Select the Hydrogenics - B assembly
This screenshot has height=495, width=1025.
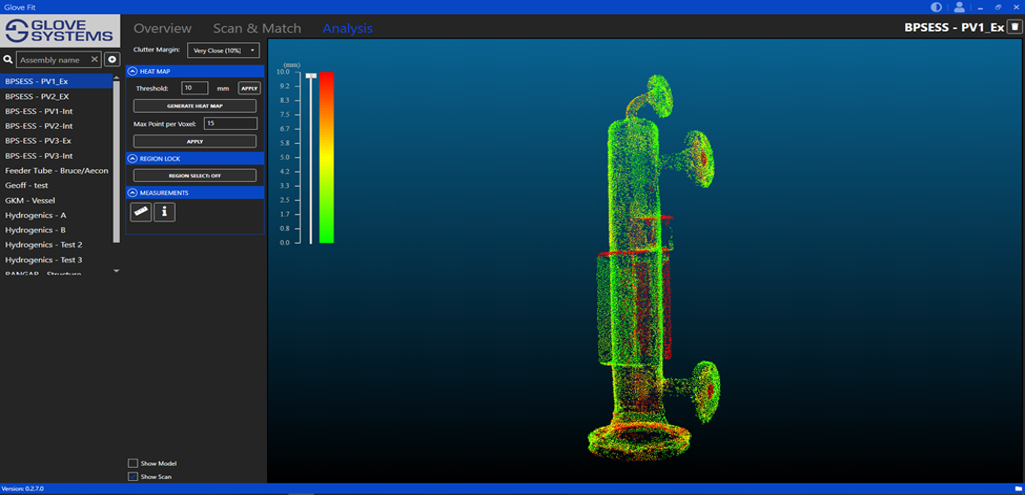(57, 230)
